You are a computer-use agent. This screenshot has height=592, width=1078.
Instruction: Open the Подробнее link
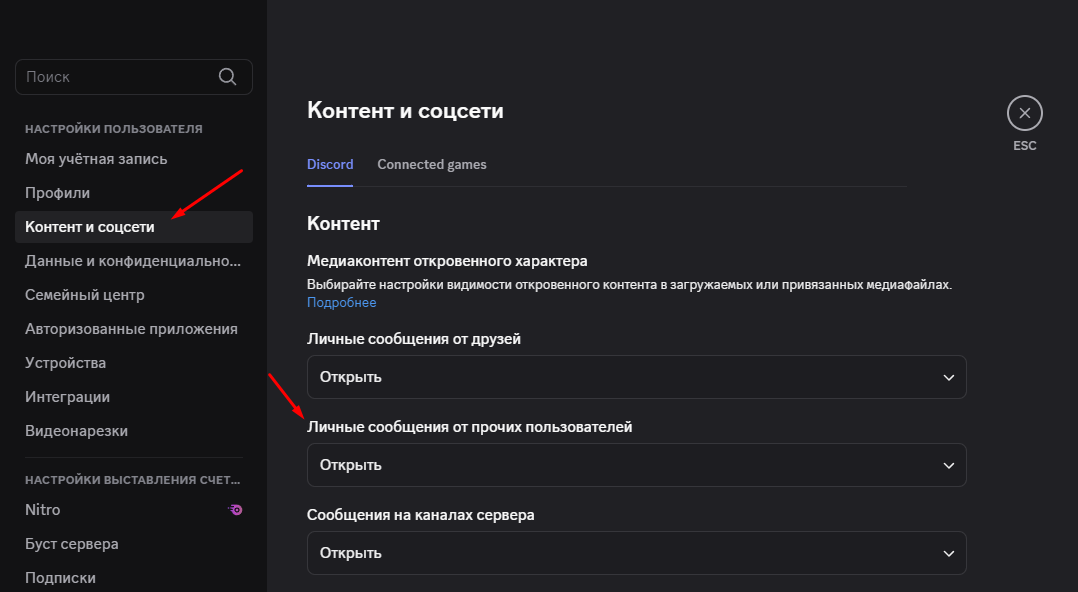click(x=342, y=303)
